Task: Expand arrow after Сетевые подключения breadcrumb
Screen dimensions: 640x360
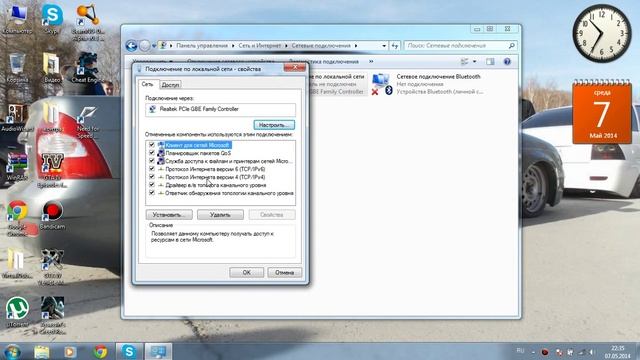Action: pos(356,46)
